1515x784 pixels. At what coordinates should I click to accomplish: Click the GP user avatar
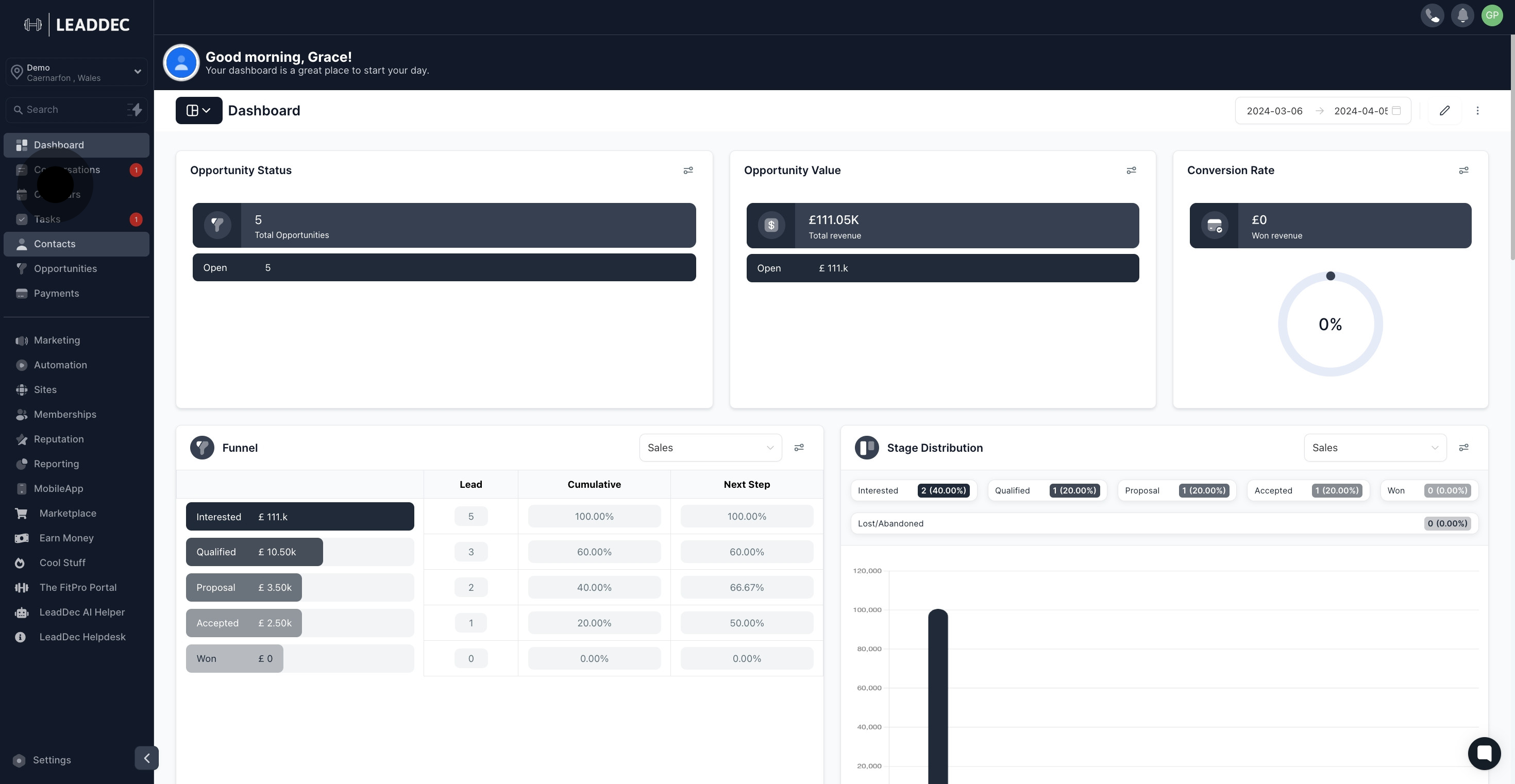1491,15
